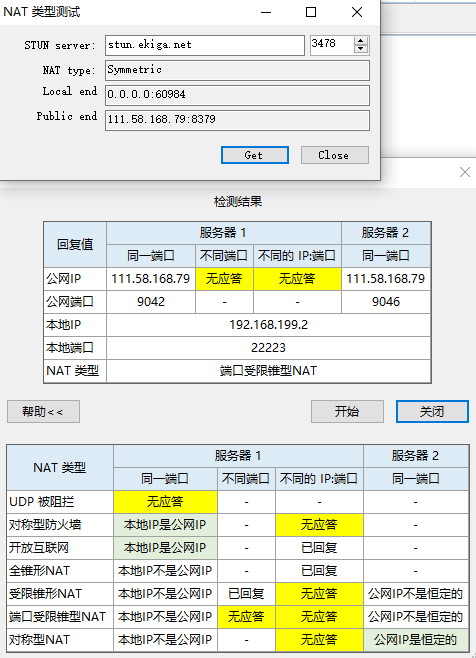Click the 检测结果 heading text
The image size is (476, 658).
[x=238, y=202]
